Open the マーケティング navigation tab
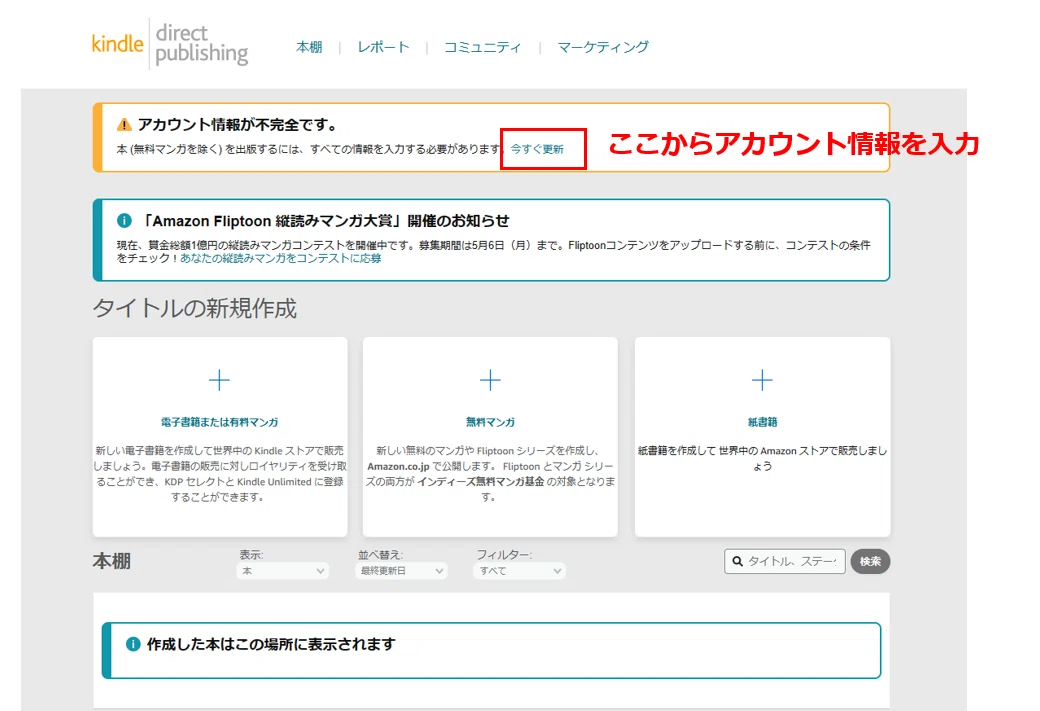This screenshot has width=1040, height=711. [603, 47]
